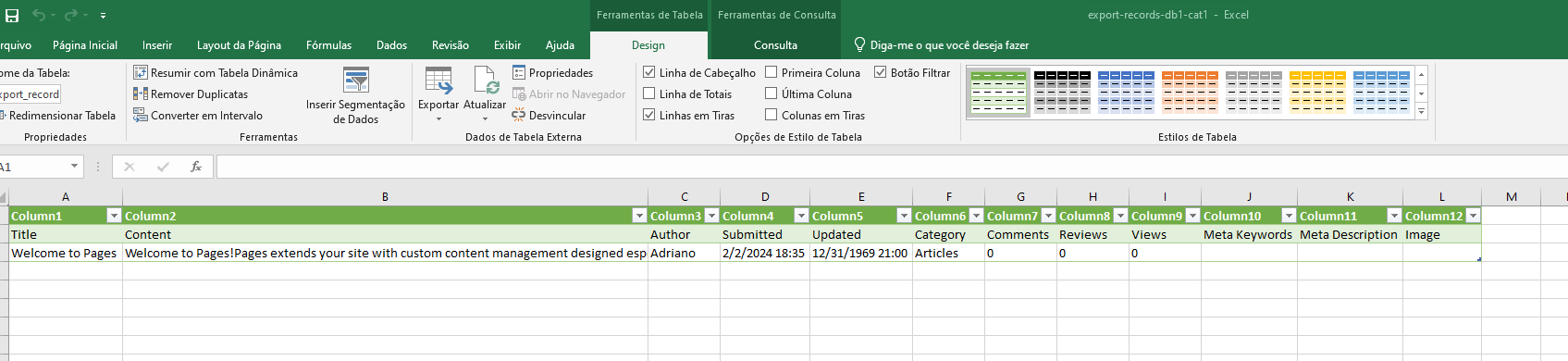
Task: Click Resumir com Tabela Dinâmica icon
Action: (141, 72)
